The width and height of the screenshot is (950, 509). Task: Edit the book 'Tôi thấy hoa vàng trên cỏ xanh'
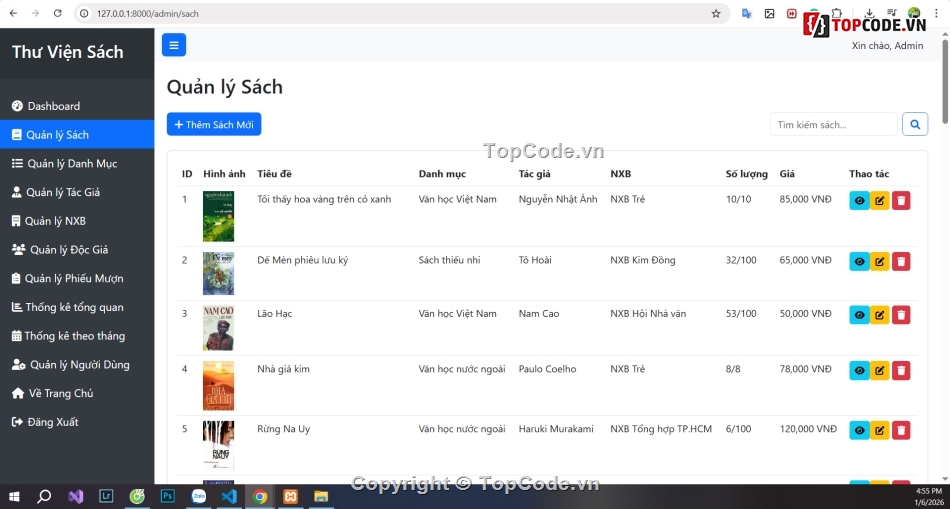click(x=880, y=201)
